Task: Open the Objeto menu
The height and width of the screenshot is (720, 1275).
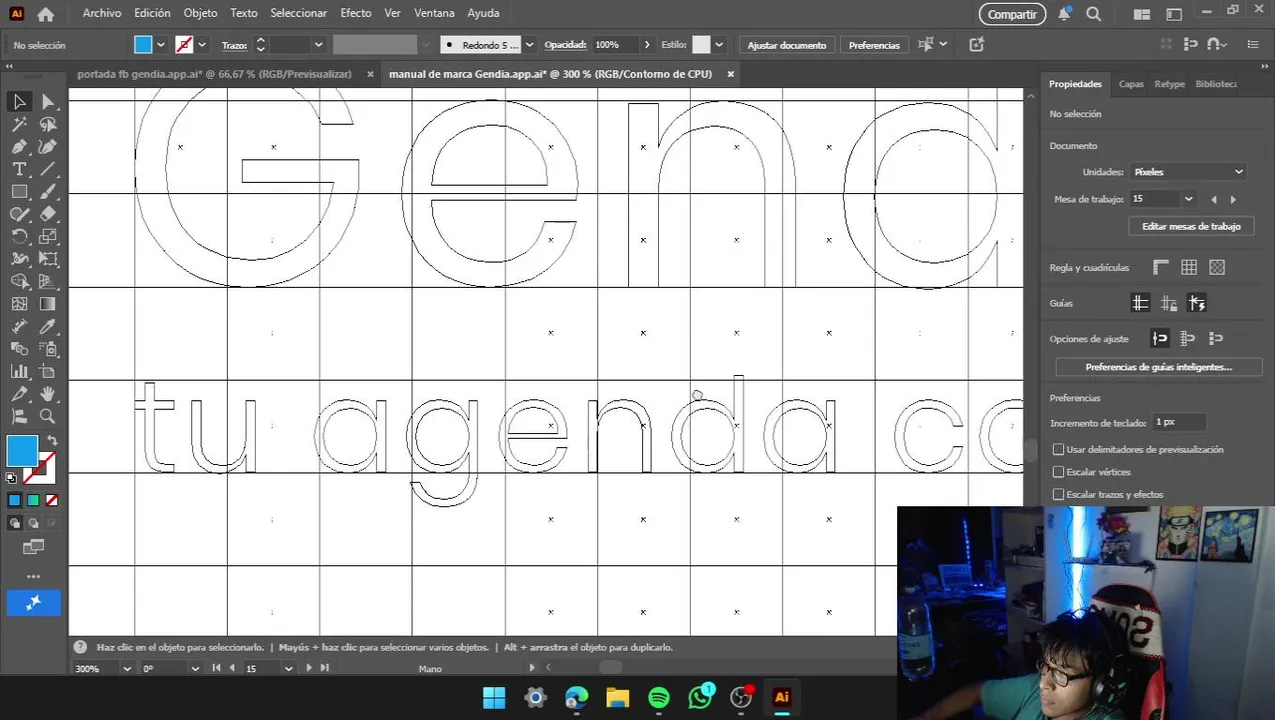Action: point(200,13)
